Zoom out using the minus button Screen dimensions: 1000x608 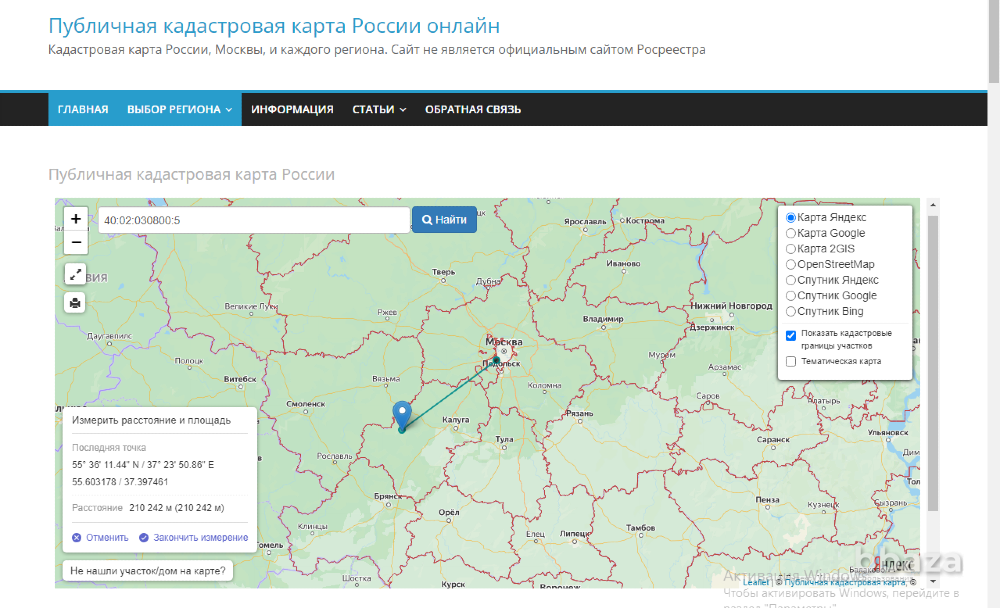(75, 241)
